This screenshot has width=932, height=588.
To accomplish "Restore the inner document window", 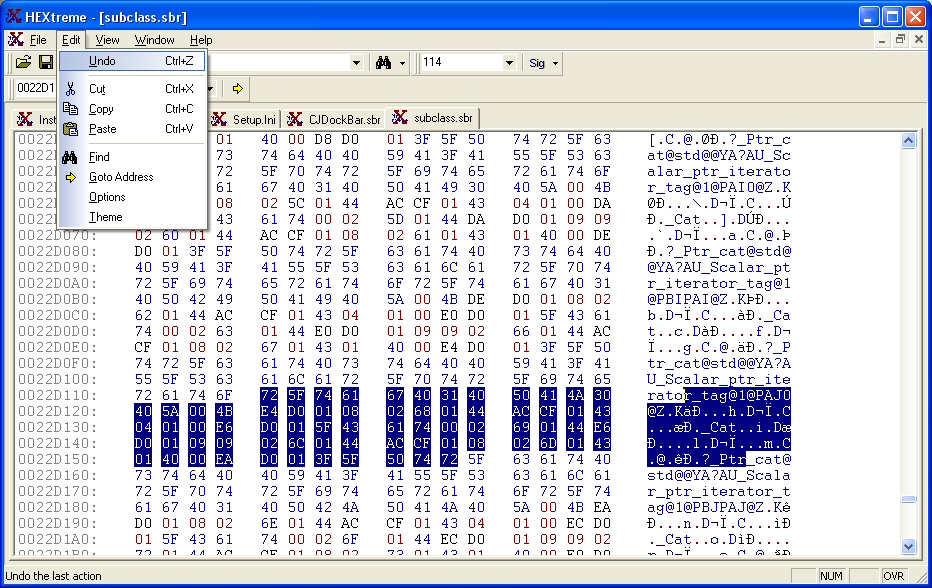I will 900,40.
